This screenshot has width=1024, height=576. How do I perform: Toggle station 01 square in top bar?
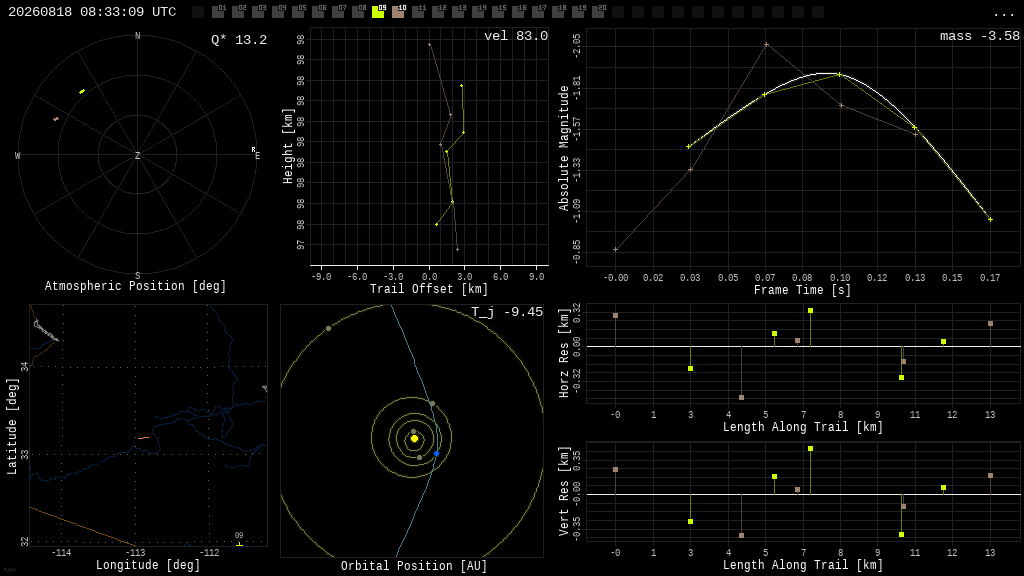coord(218,12)
